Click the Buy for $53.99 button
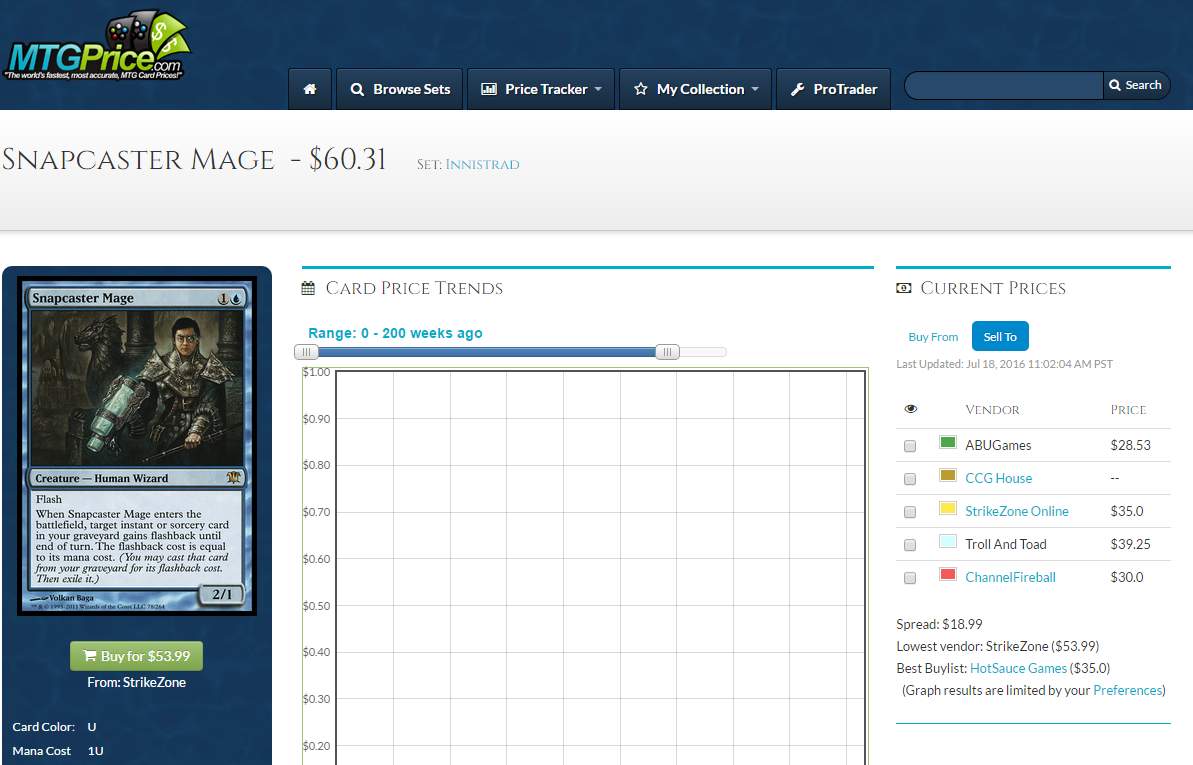This screenshot has height=765, width=1193. pos(136,656)
